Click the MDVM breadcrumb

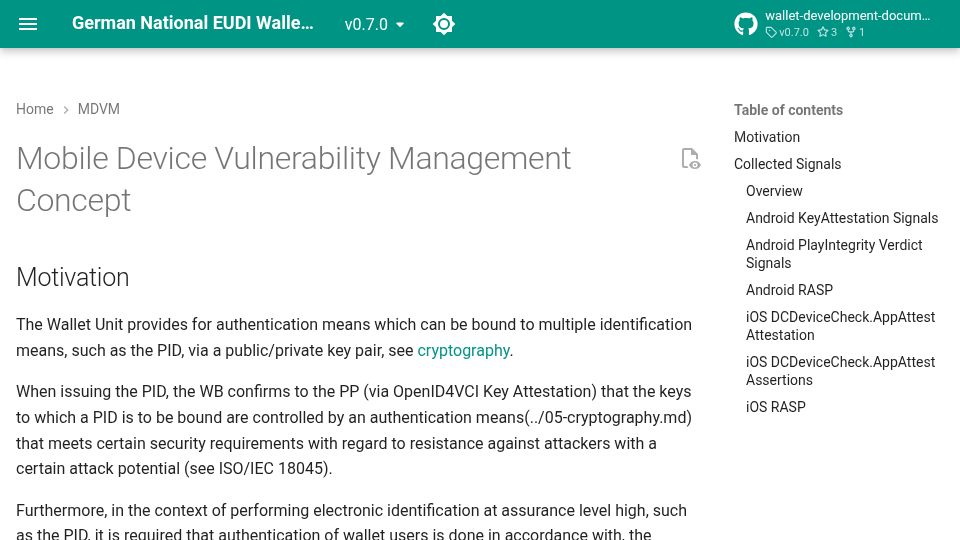point(99,109)
